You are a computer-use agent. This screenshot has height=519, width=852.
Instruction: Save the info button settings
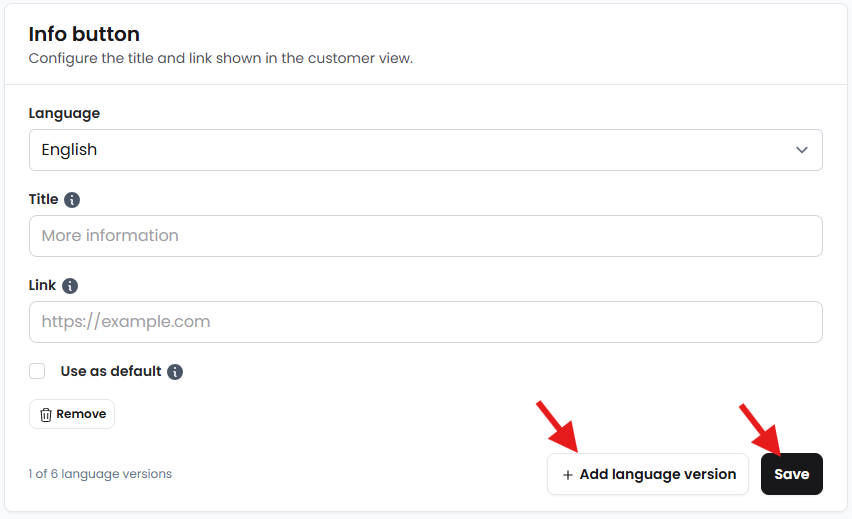pyautogui.click(x=792, y=474)
